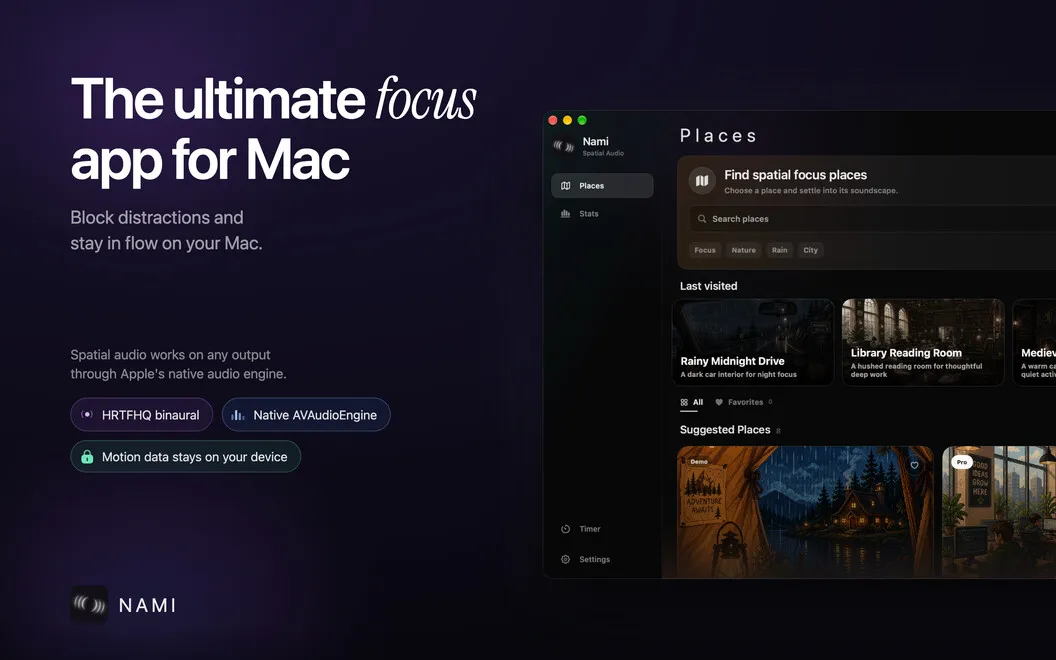Filter places by the Rain tag
Screen dimensions: 1056x660
779,251
